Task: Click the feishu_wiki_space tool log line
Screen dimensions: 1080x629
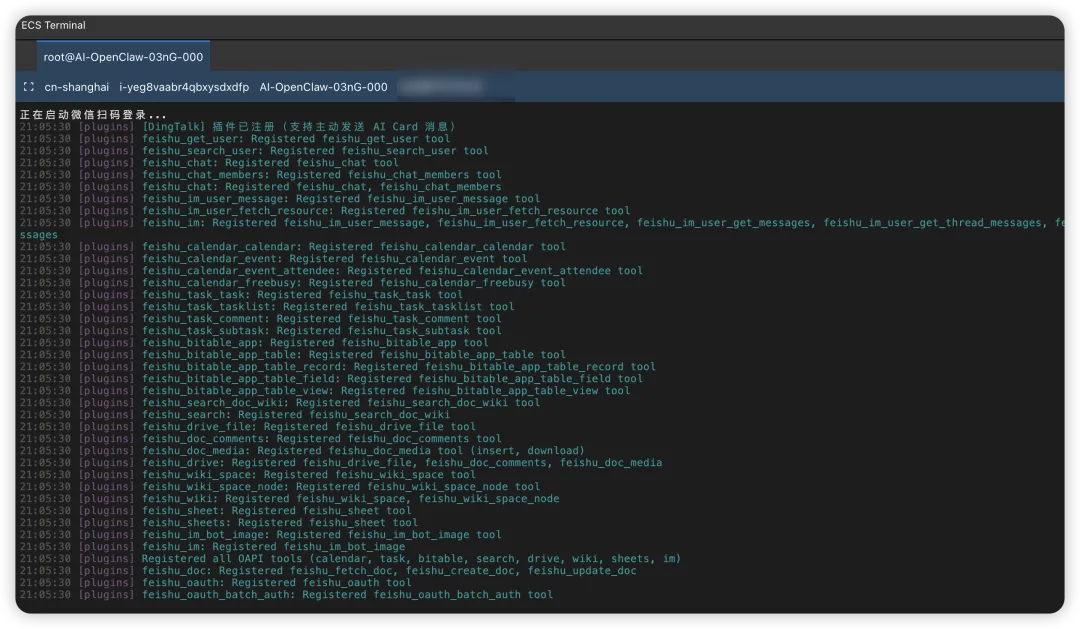Action: [x=247, y=475]
